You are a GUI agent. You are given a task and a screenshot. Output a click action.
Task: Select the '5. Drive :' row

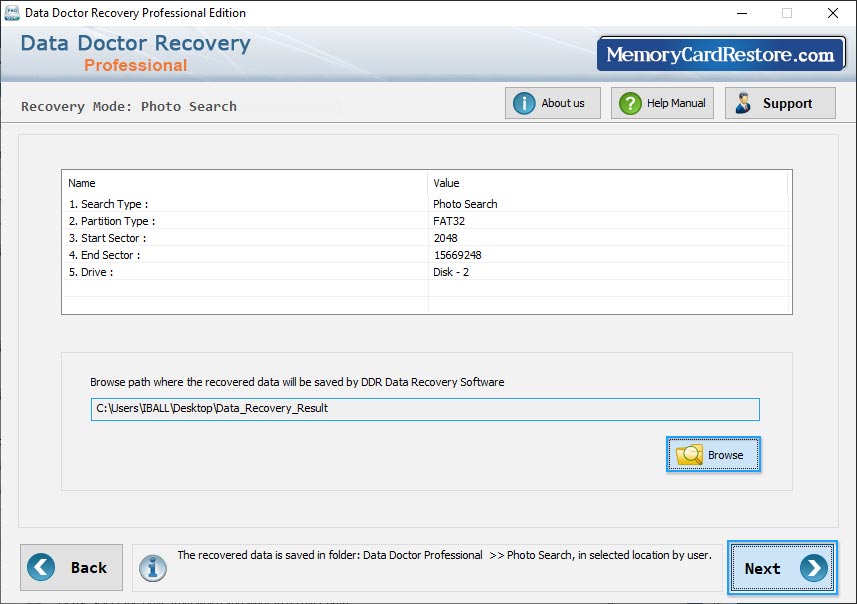(x=425, y=272)
